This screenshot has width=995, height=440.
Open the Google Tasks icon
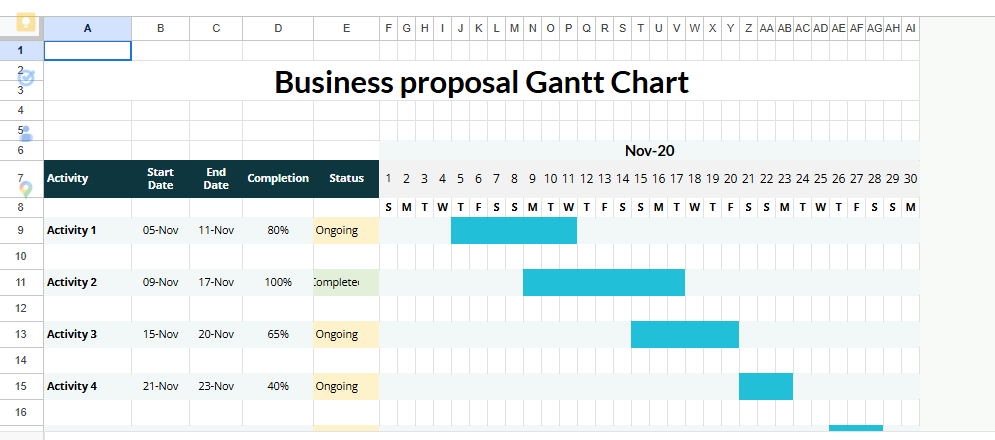coord(26,78)
